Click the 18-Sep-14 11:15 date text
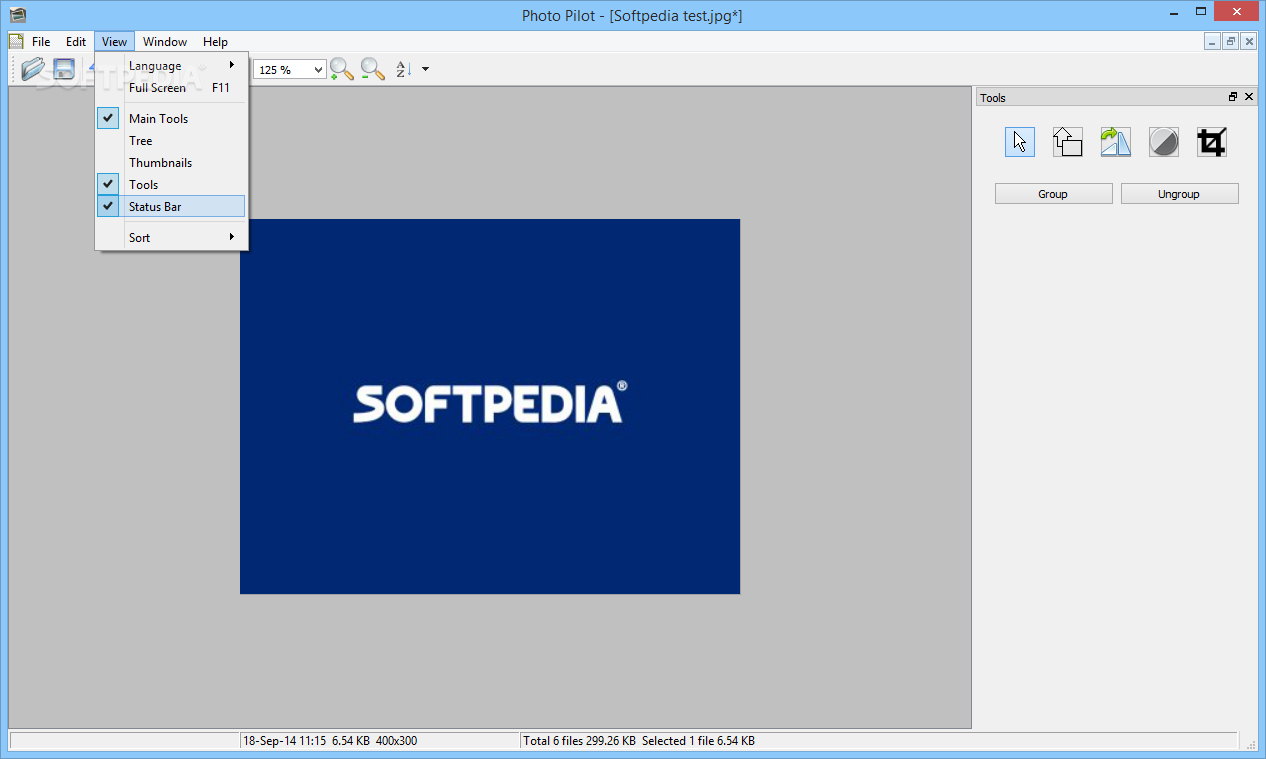This screenshot has height=759, width=1266. coord(285,741)
